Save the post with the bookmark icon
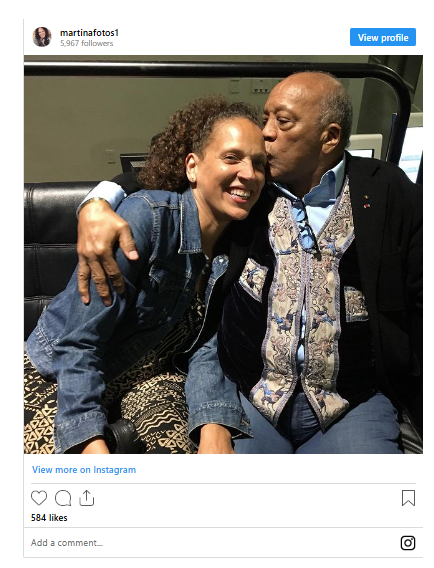 (408, 498)
